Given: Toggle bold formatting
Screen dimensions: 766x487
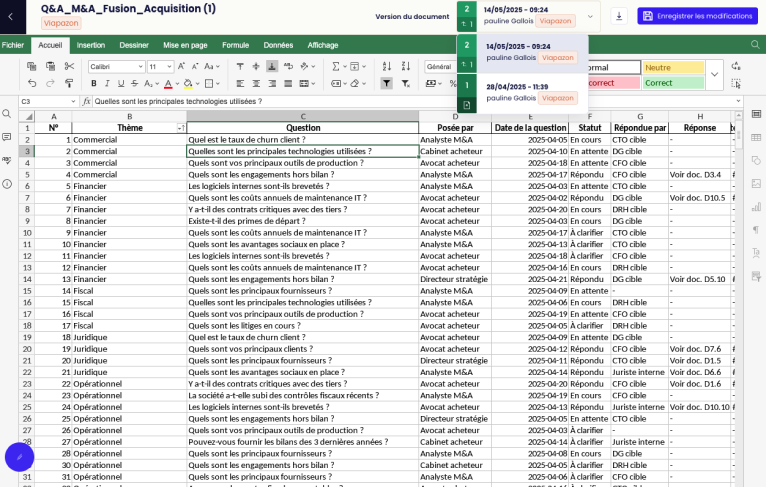Looking at the screenshot, I should tap(94, 84).
